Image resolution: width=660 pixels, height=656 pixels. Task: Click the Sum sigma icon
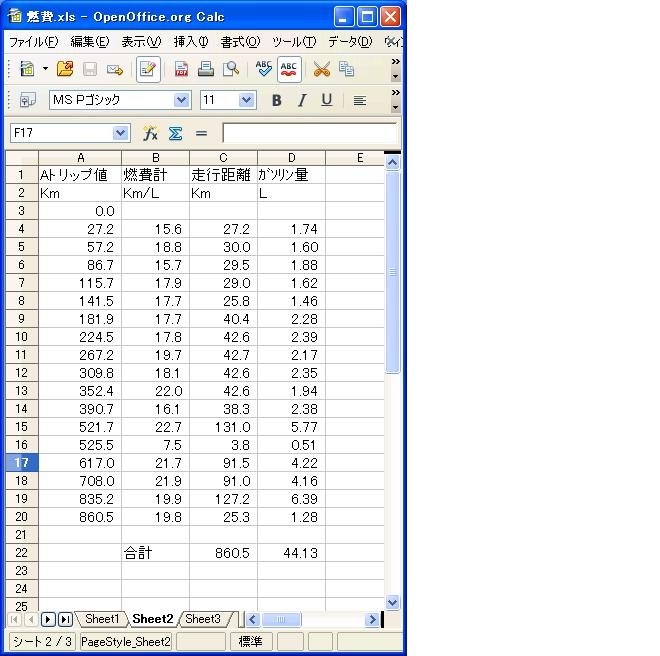(x=176, y=133)
